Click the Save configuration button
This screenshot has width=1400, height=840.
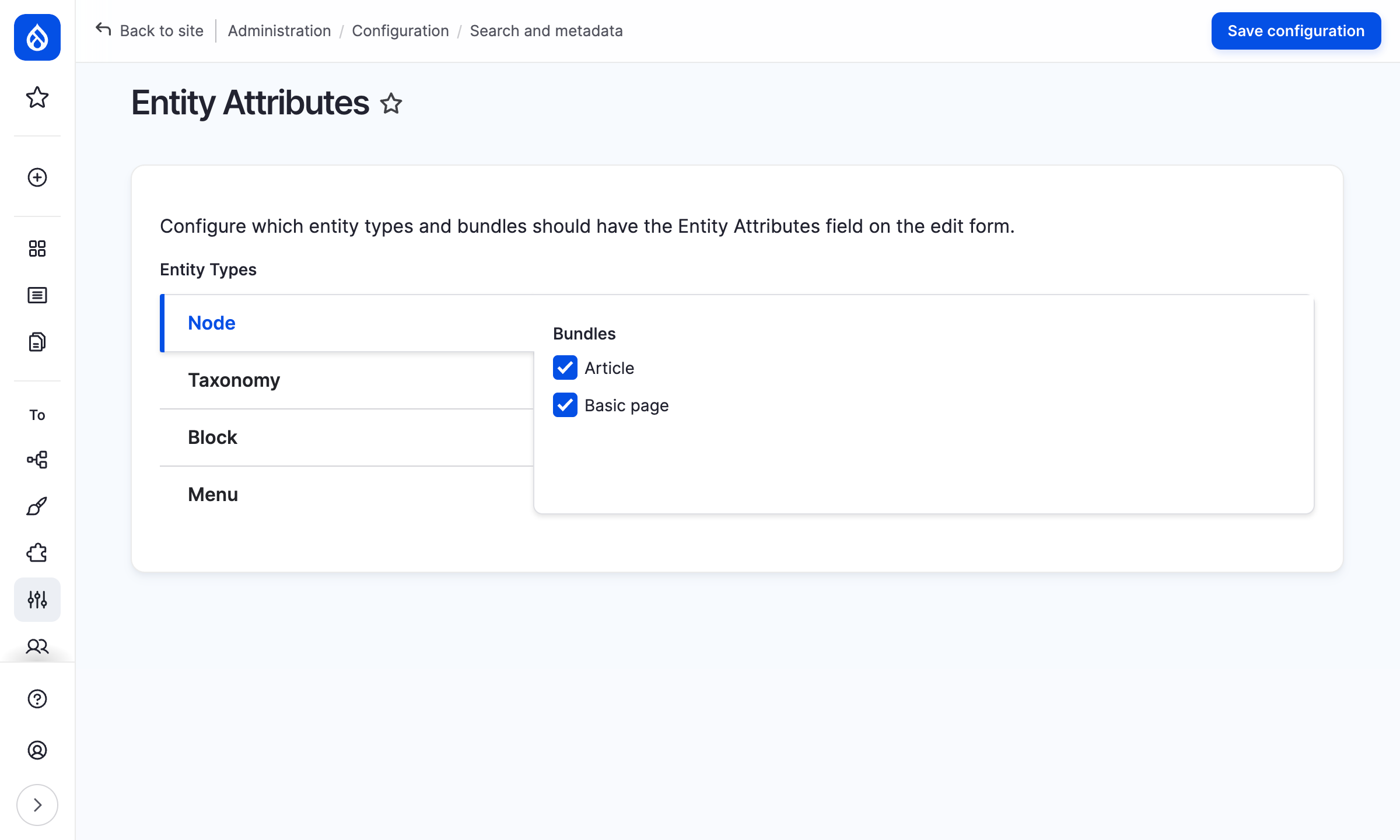pos(1296,30)
